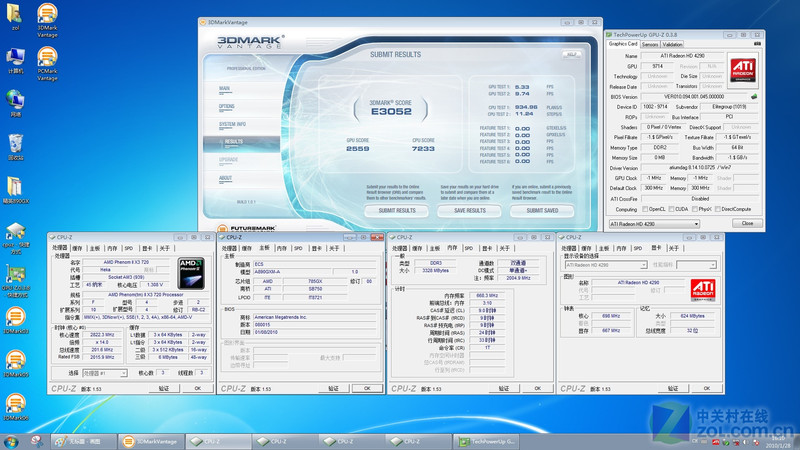Switch to the Sensors tab in GPU-Z
Viewport: 800px width, 450px height.
pyautogui.click(x=650, y=44)
